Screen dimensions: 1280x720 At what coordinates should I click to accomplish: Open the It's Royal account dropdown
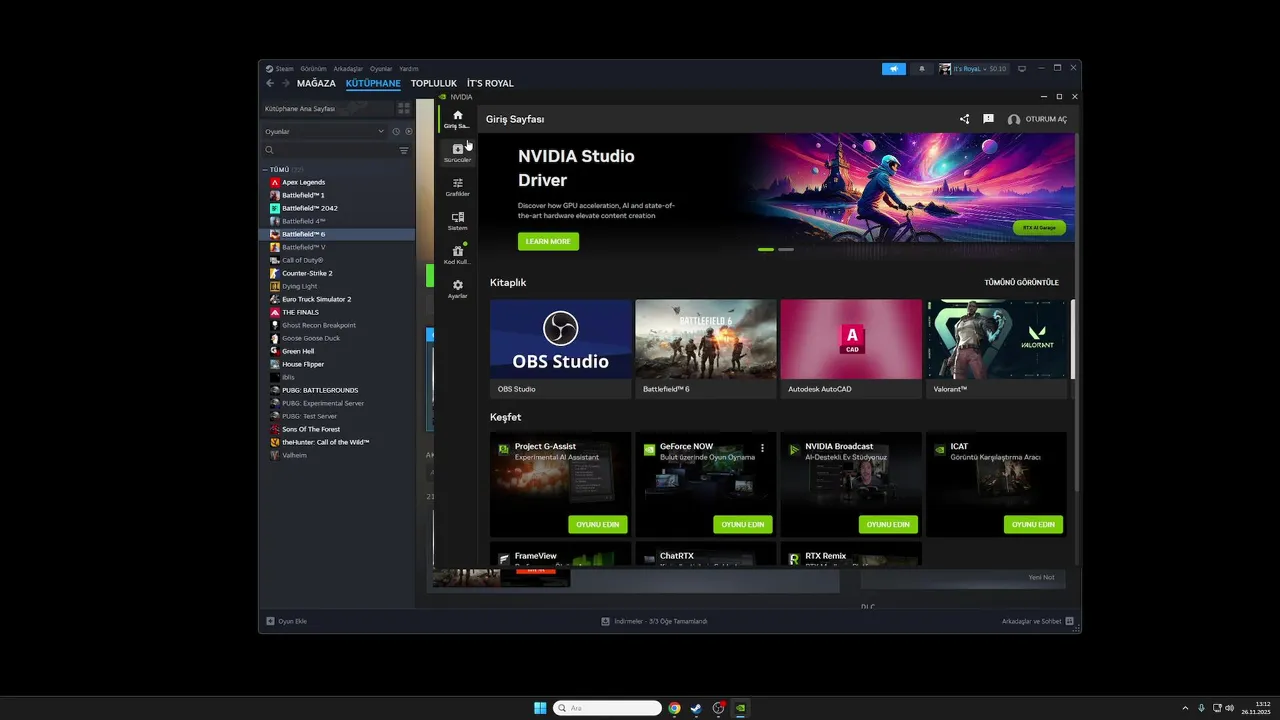pos(973,69)
